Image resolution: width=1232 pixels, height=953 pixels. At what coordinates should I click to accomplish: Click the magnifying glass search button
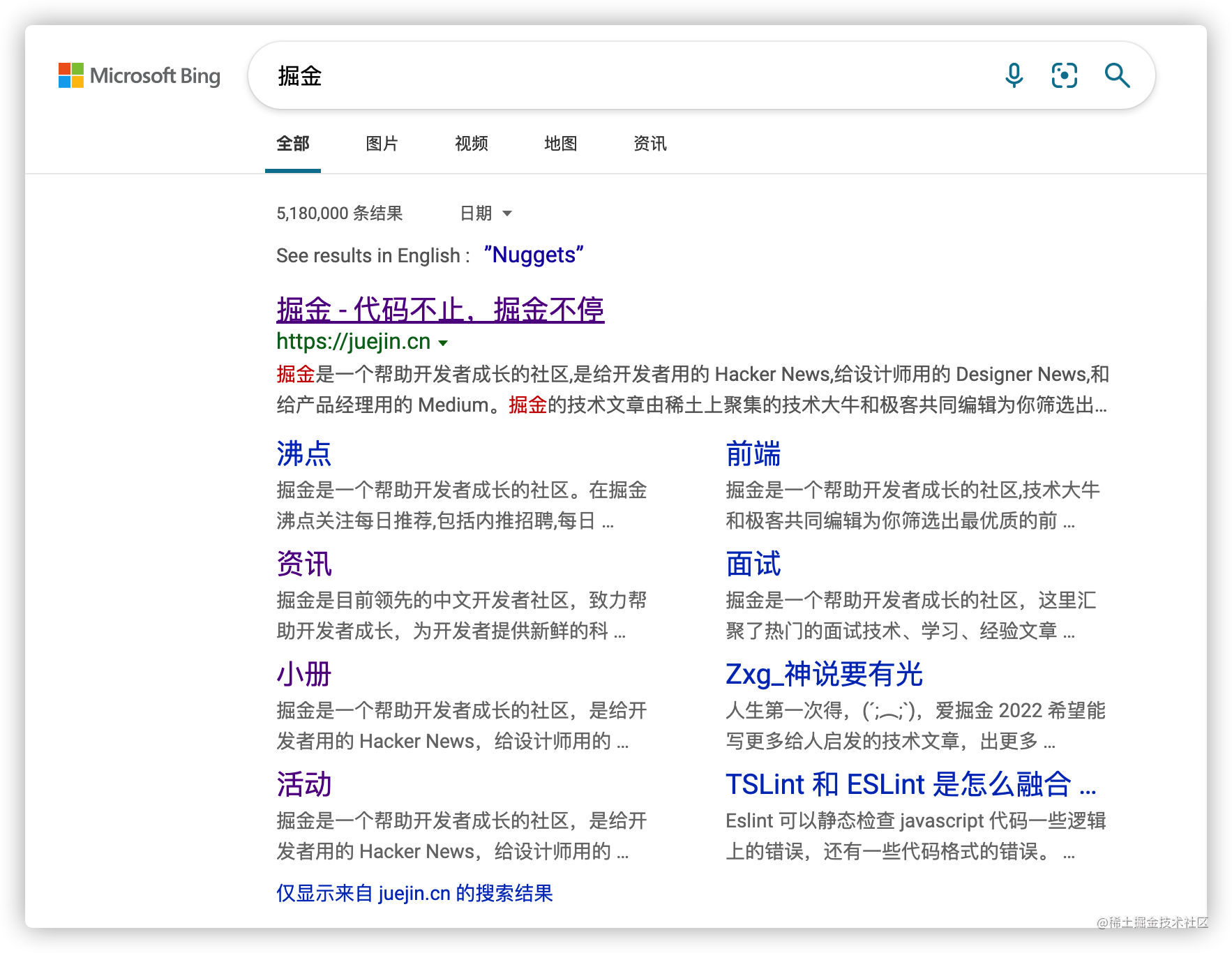1117,75
